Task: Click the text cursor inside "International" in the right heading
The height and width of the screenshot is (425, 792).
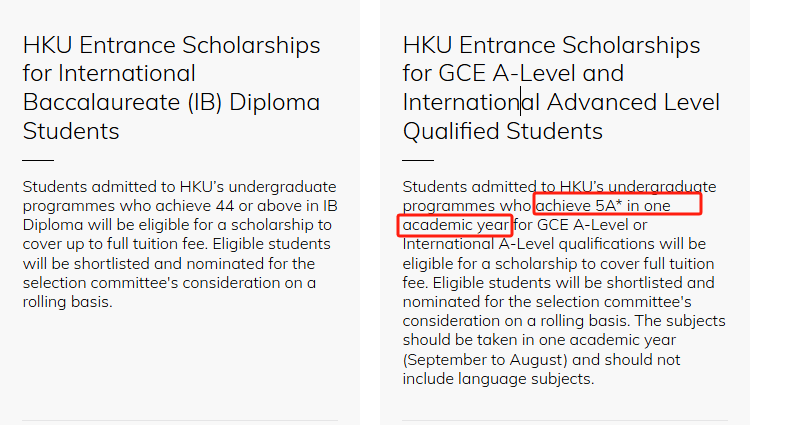Action: tap(521, 102)
